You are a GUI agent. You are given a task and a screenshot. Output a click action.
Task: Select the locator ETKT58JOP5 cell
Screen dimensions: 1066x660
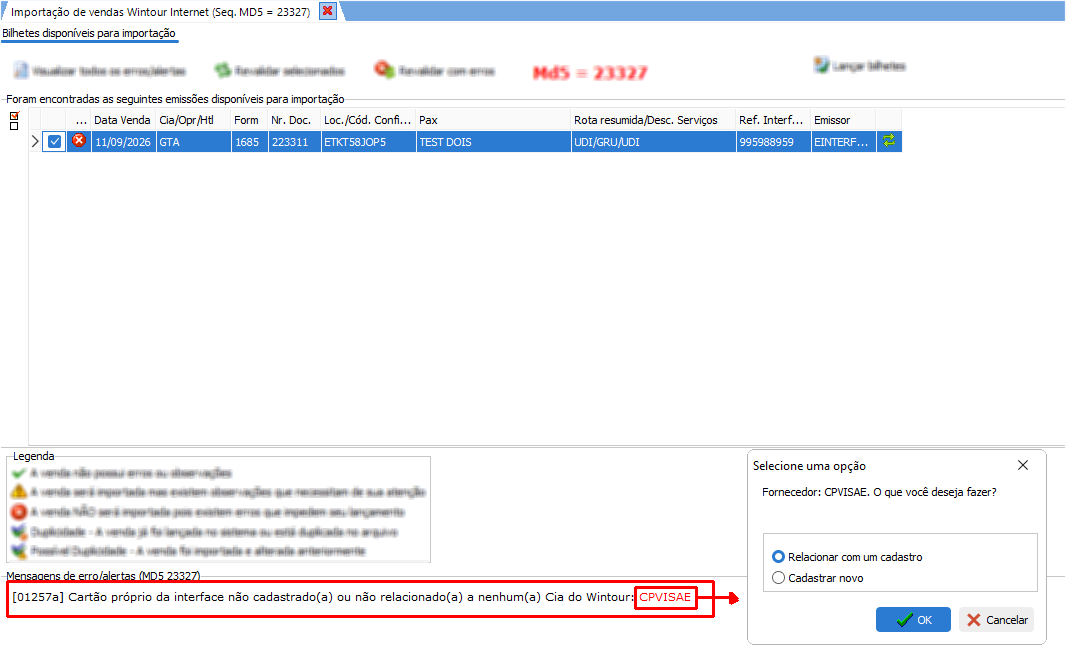click(368, 142)
